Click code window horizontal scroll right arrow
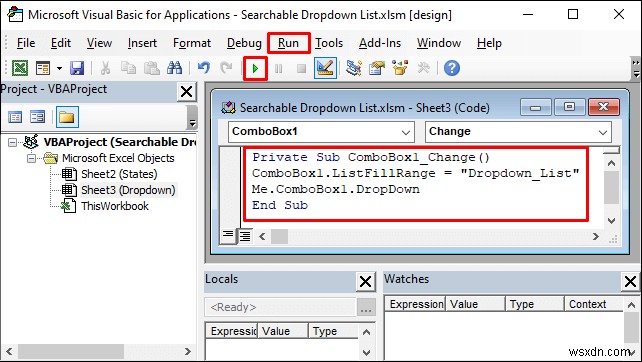Image resolution: width=642 pixels, height=362 pixels. click(x=596, y=236)
